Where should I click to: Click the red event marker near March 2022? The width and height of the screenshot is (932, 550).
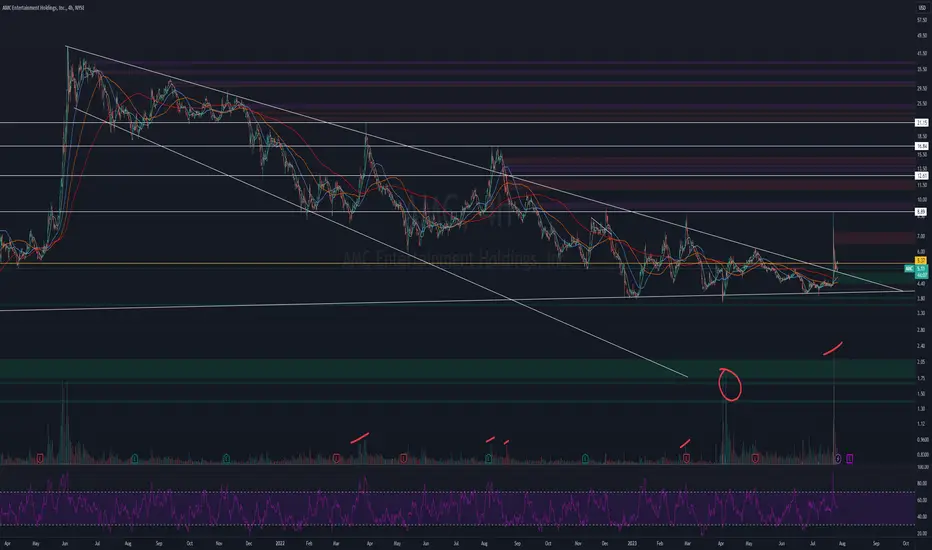click(336, 458)
